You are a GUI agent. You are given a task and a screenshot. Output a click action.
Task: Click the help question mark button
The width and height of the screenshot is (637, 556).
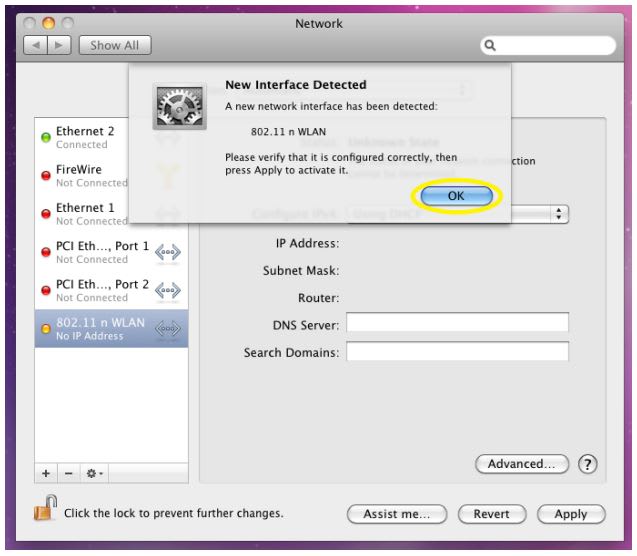(x=588, y=464)
